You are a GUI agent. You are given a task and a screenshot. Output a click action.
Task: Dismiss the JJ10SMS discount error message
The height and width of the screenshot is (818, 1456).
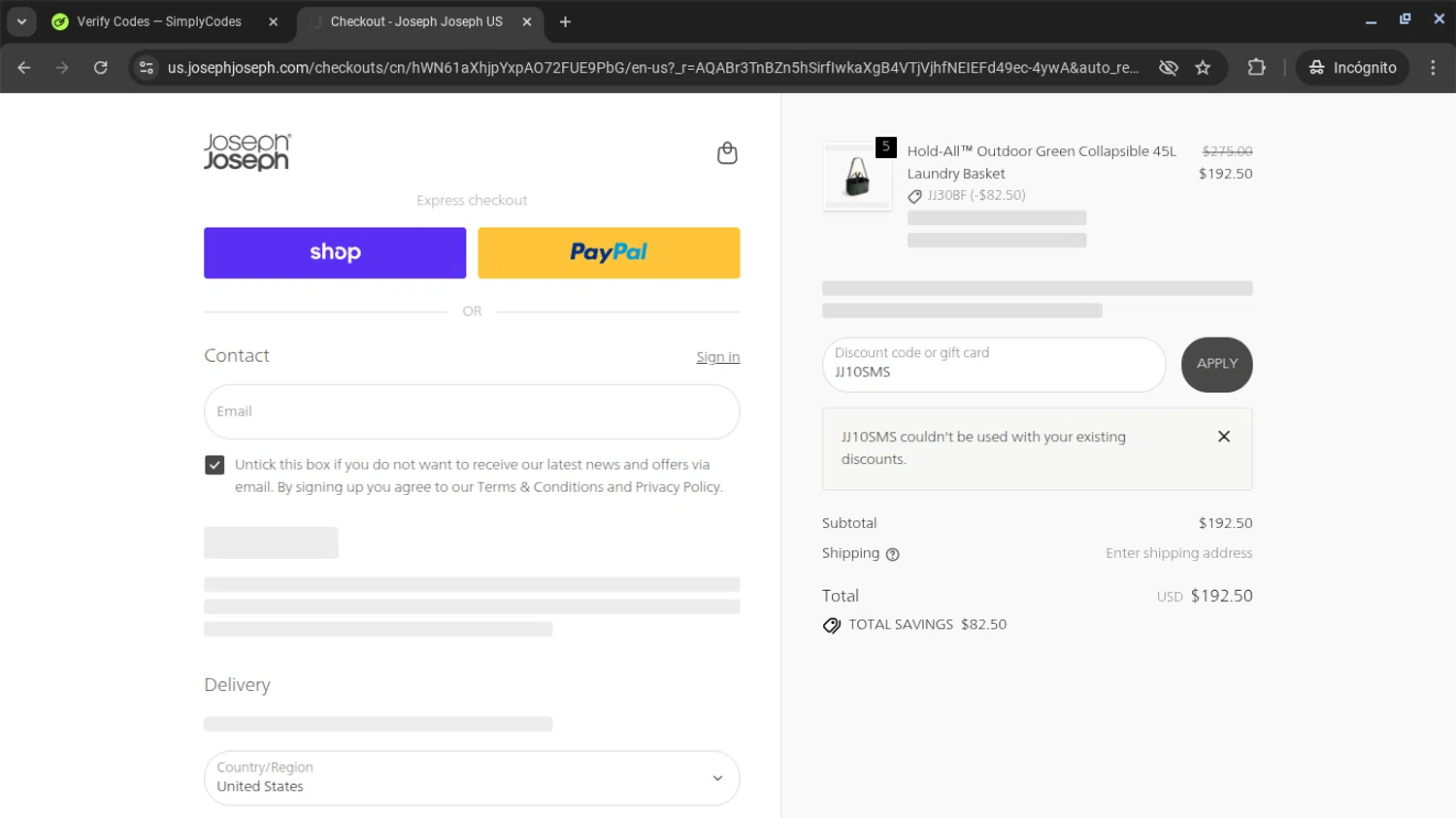pos(1224,437)
